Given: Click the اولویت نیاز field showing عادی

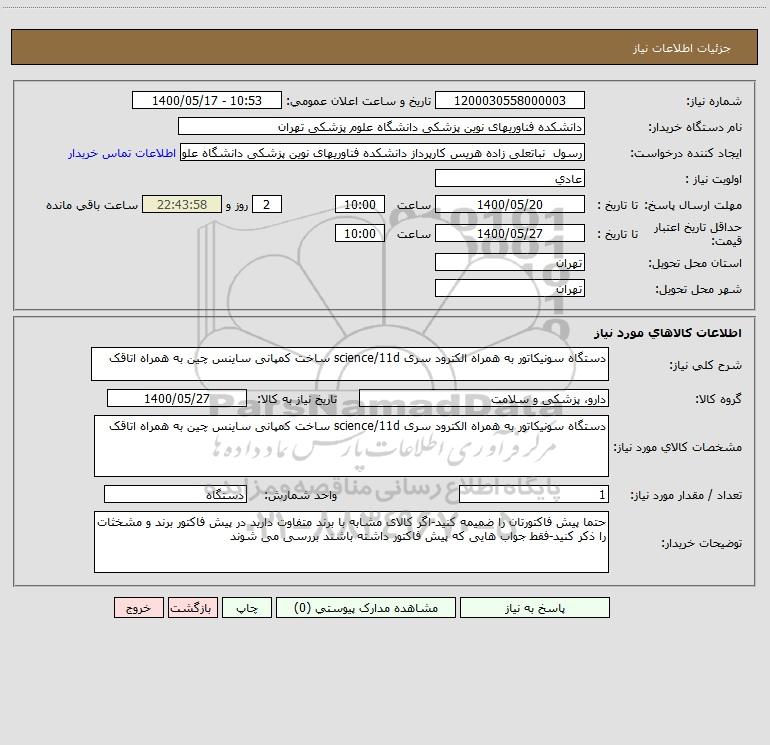Looking at the screenshot, I should 510,179.
